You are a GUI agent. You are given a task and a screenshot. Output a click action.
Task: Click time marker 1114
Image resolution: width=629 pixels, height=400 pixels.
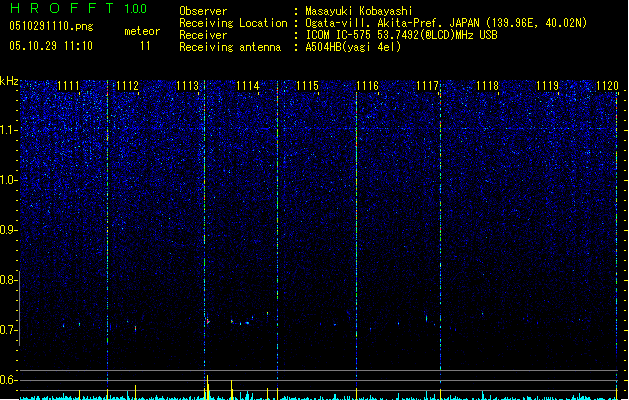pyautogui.click(x=248, y=85)
